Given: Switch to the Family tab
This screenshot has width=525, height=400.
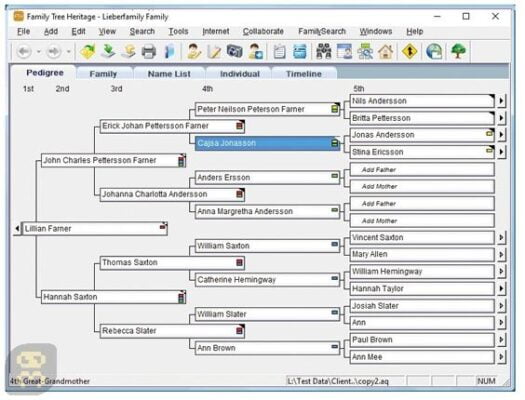Looking at the screenshot, I should point(103,74).
